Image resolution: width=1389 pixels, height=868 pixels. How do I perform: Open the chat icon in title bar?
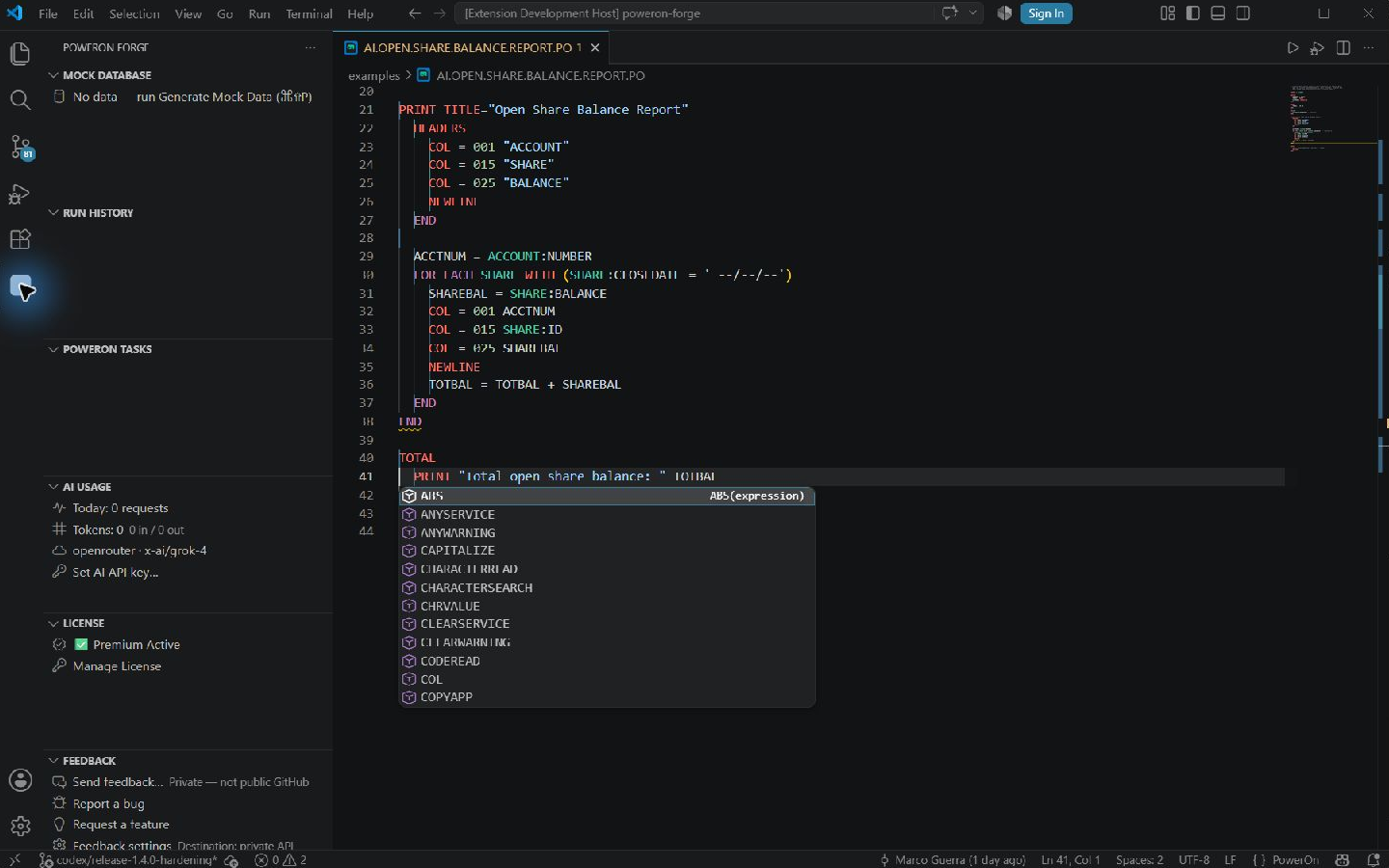[950, 14]
